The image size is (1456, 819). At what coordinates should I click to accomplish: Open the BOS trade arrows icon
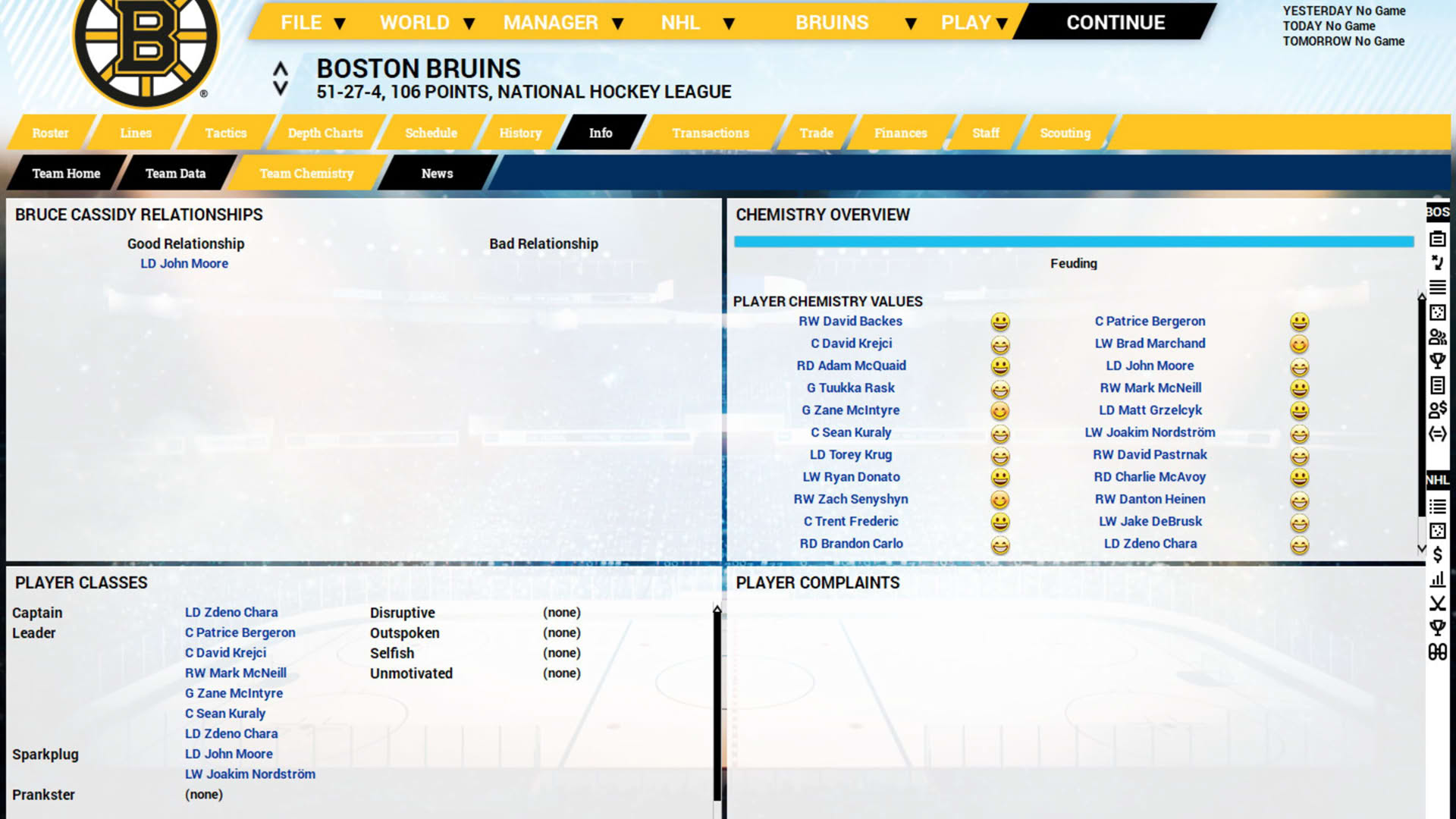(x=1437, y=434)
